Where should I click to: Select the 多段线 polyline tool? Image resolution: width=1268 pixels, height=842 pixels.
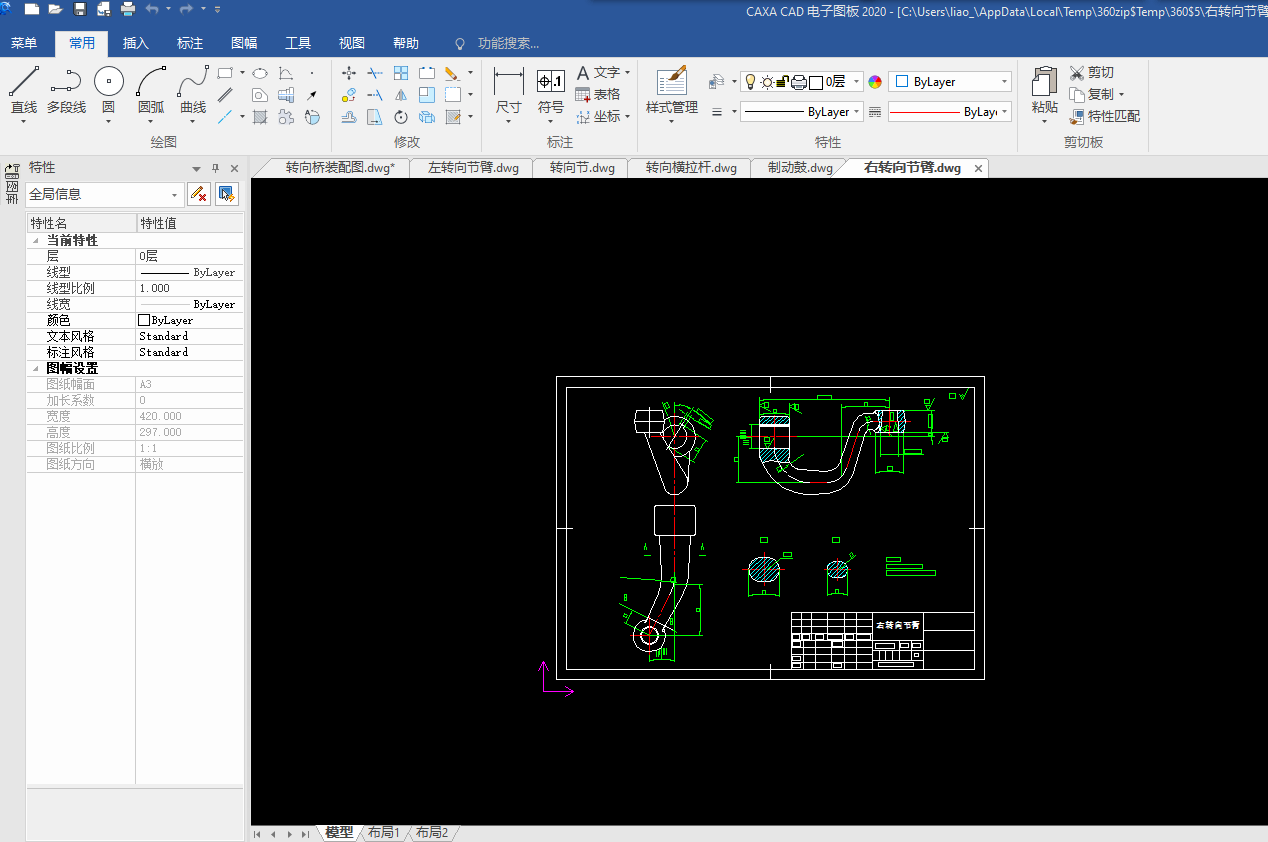[66, 90]
